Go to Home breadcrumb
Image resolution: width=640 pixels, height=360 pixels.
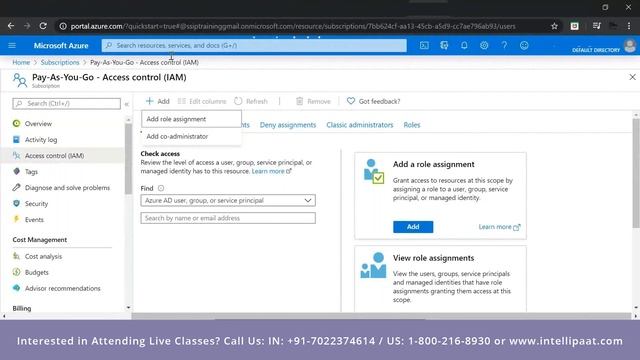point(21,62)
